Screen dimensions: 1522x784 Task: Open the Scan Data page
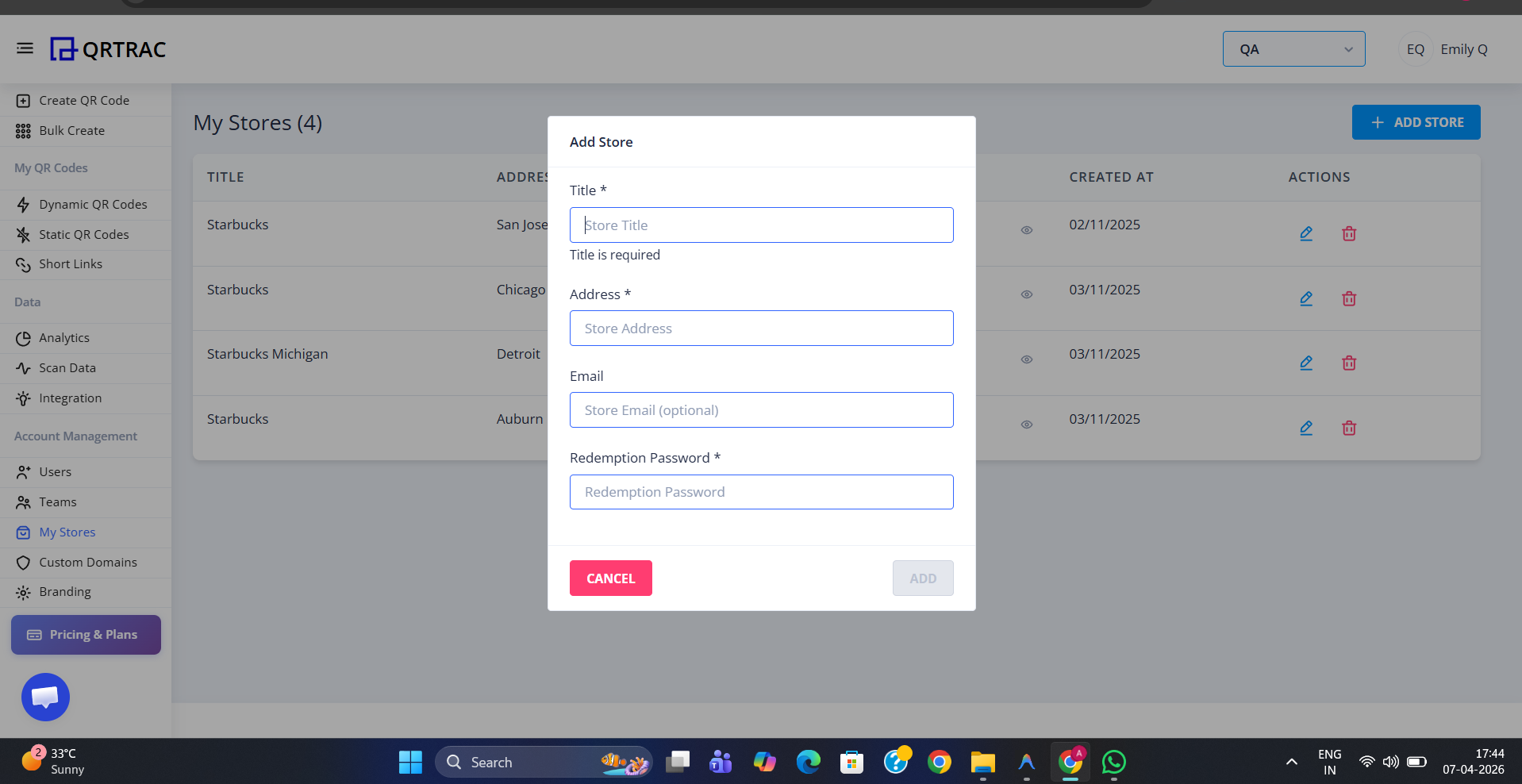pos(67,367)
